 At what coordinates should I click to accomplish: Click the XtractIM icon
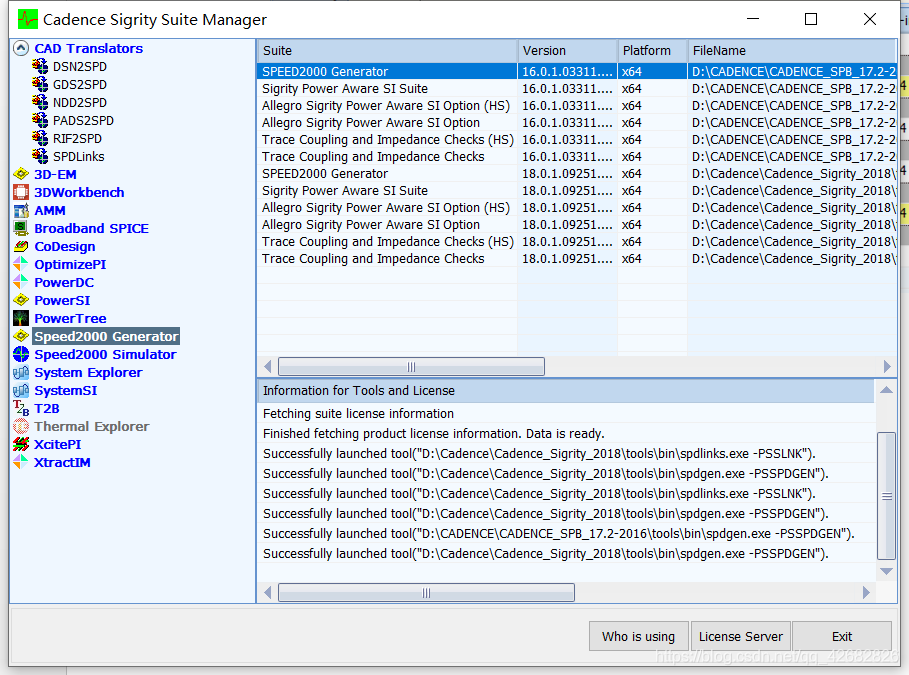[x=21, y=462]
